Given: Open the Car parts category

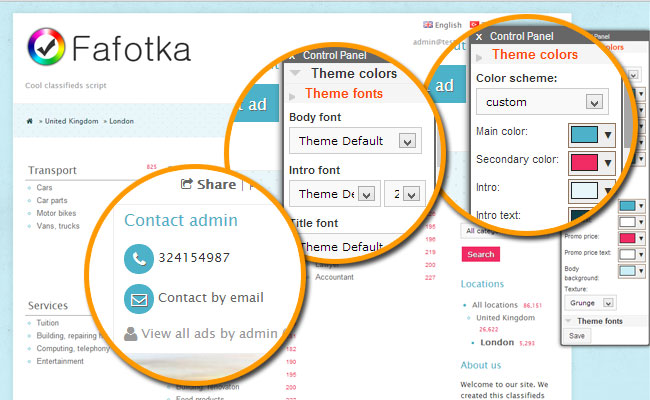Looking at the screenshot, I should pyautogui.click(x=52, y=200).
